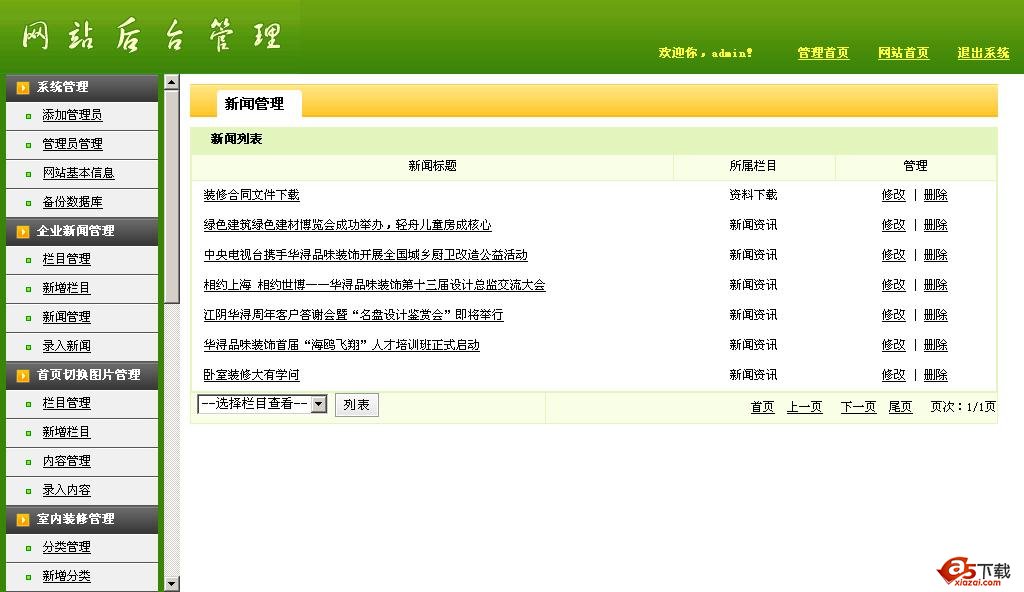The height and width of the screenshot is (592, 1024).
Task: Select the 新闻管理 tab
Action: pos(259,103)
